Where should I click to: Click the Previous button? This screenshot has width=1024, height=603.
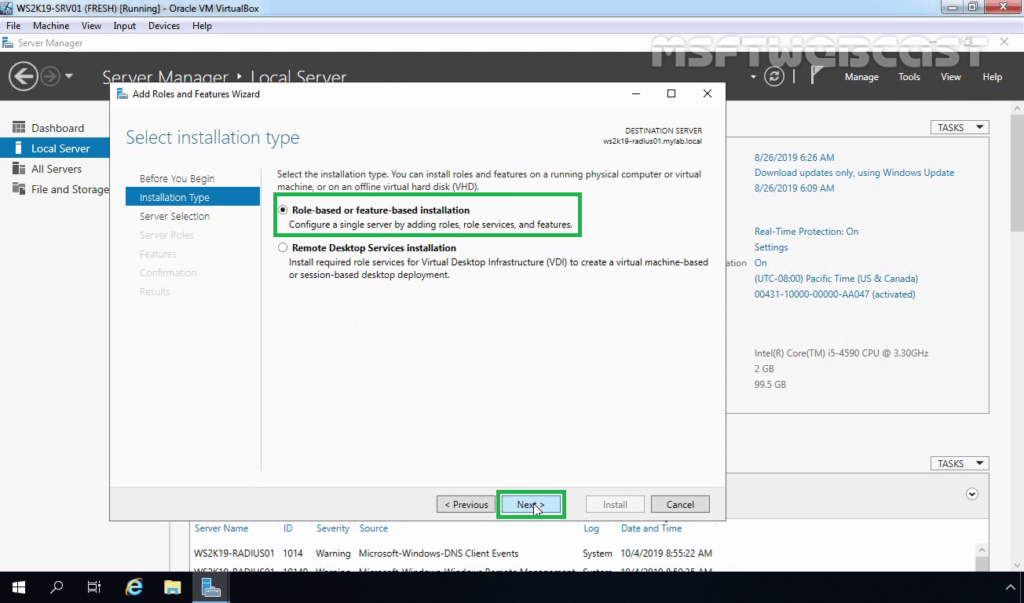pyautogui.click(x=466, y=504)
